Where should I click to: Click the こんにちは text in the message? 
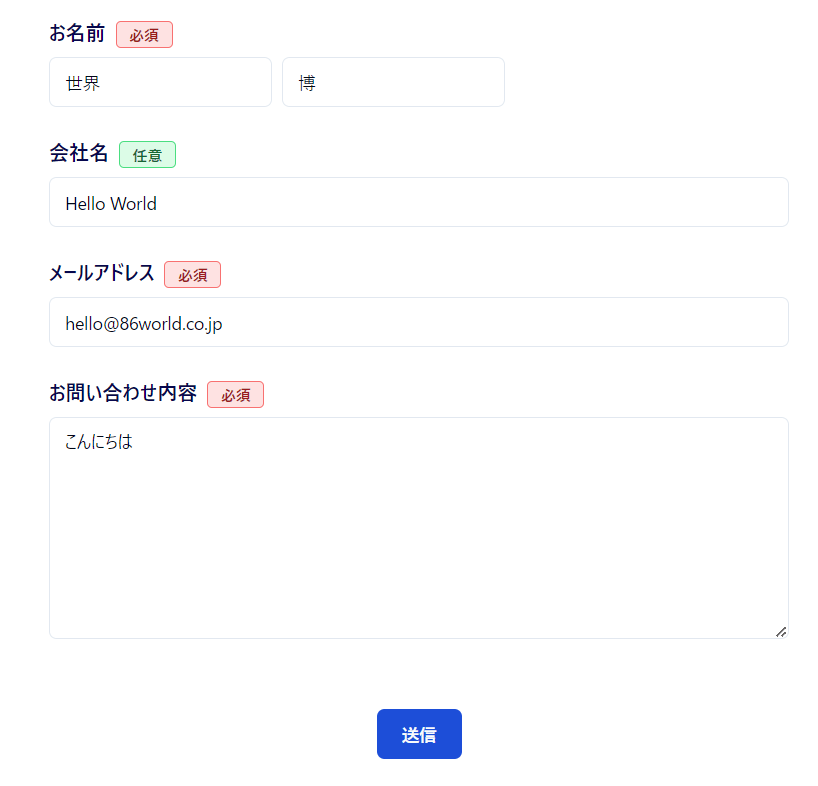pos(99,441)
